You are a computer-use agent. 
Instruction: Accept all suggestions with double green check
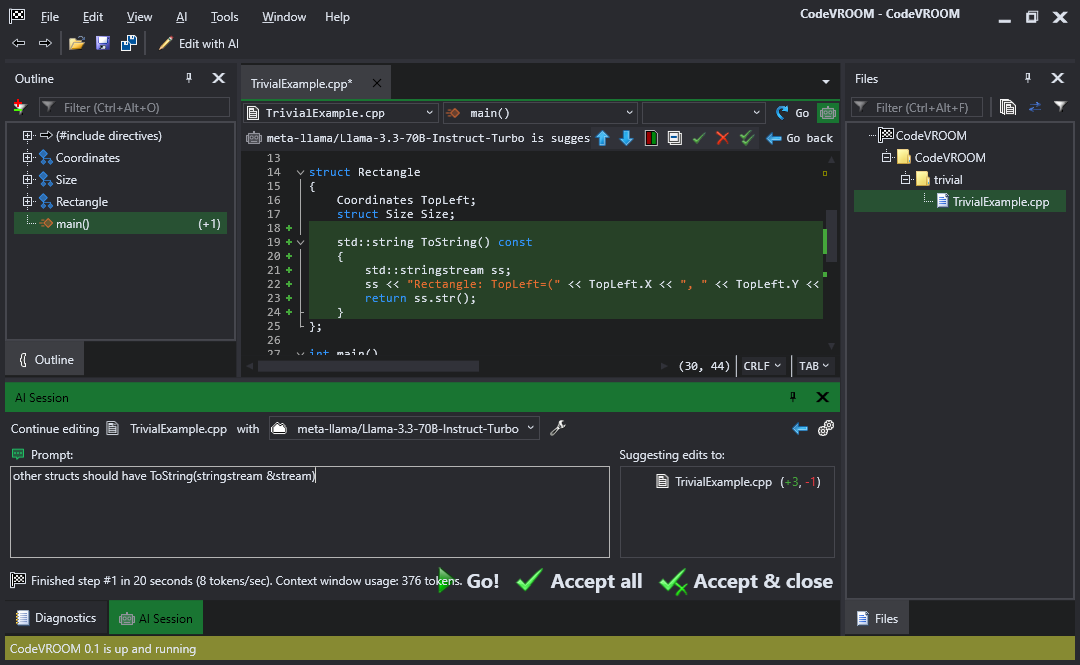[747, 138]
